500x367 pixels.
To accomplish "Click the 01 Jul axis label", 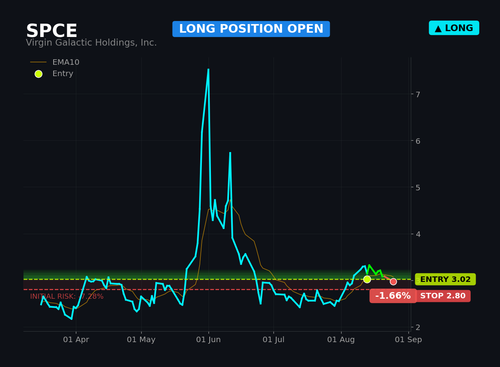I will 273,340.
